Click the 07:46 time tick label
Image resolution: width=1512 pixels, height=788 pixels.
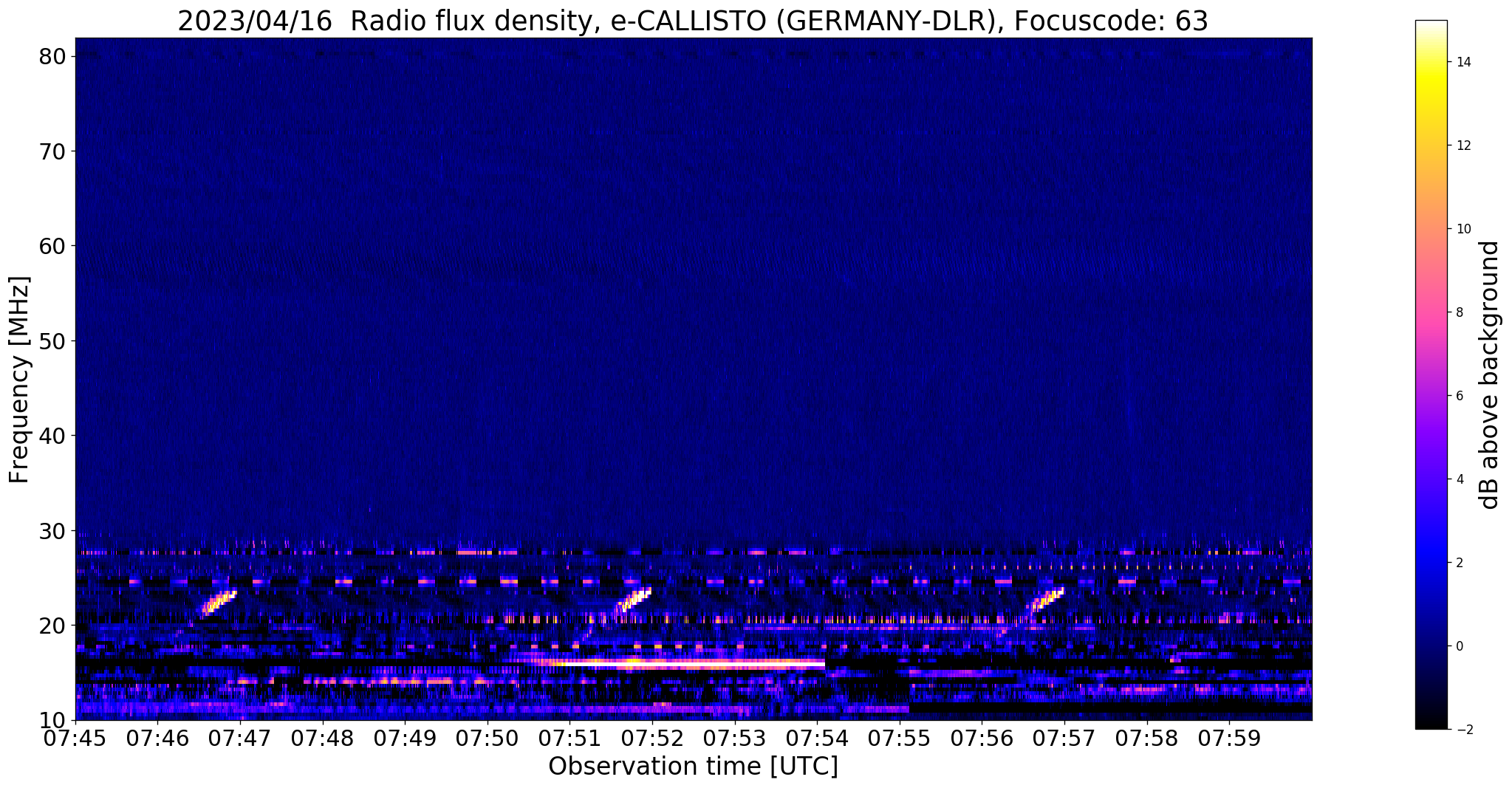click(157, 738)
